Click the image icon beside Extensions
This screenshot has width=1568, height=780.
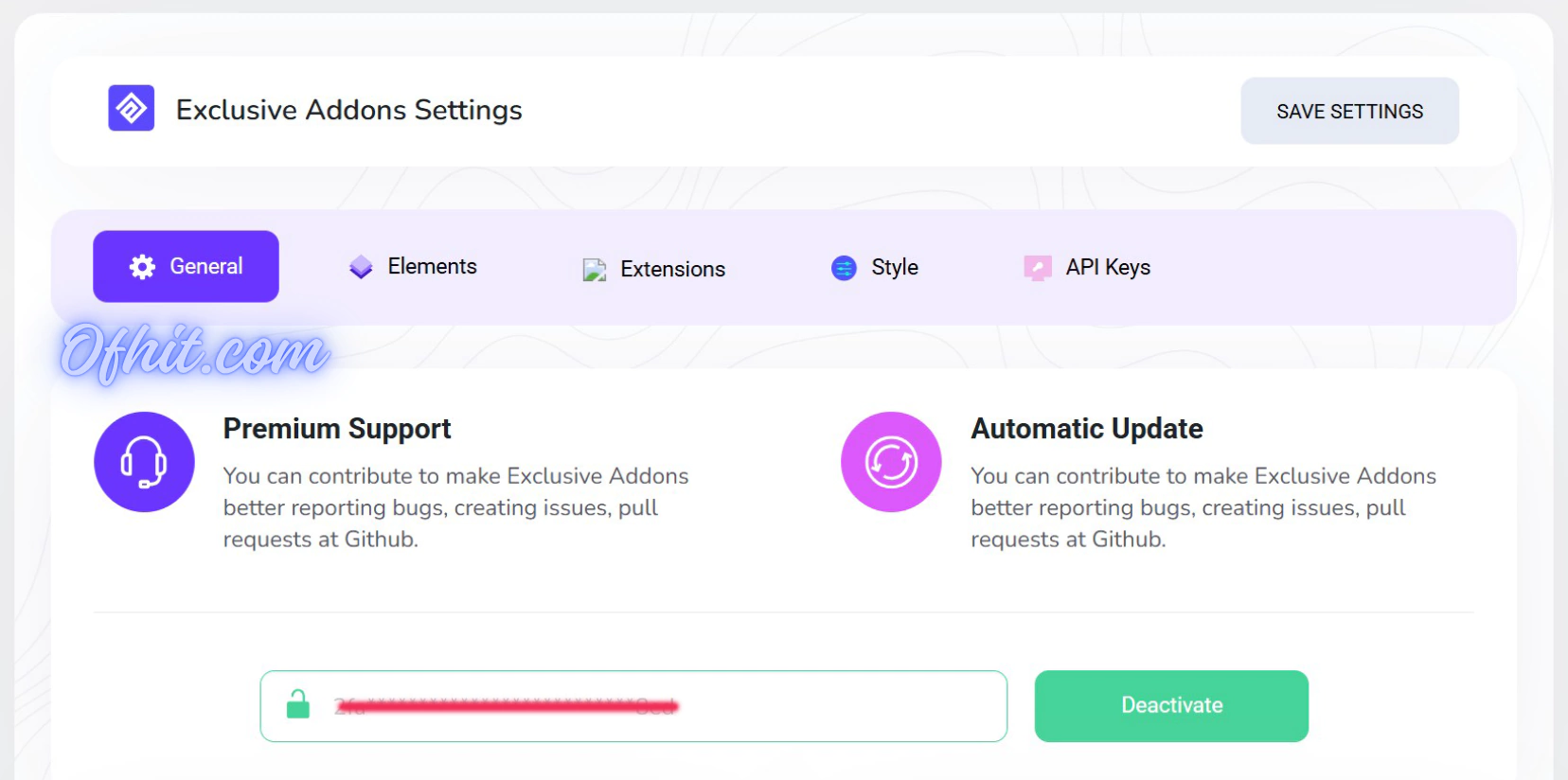click(x=594, y=270)
